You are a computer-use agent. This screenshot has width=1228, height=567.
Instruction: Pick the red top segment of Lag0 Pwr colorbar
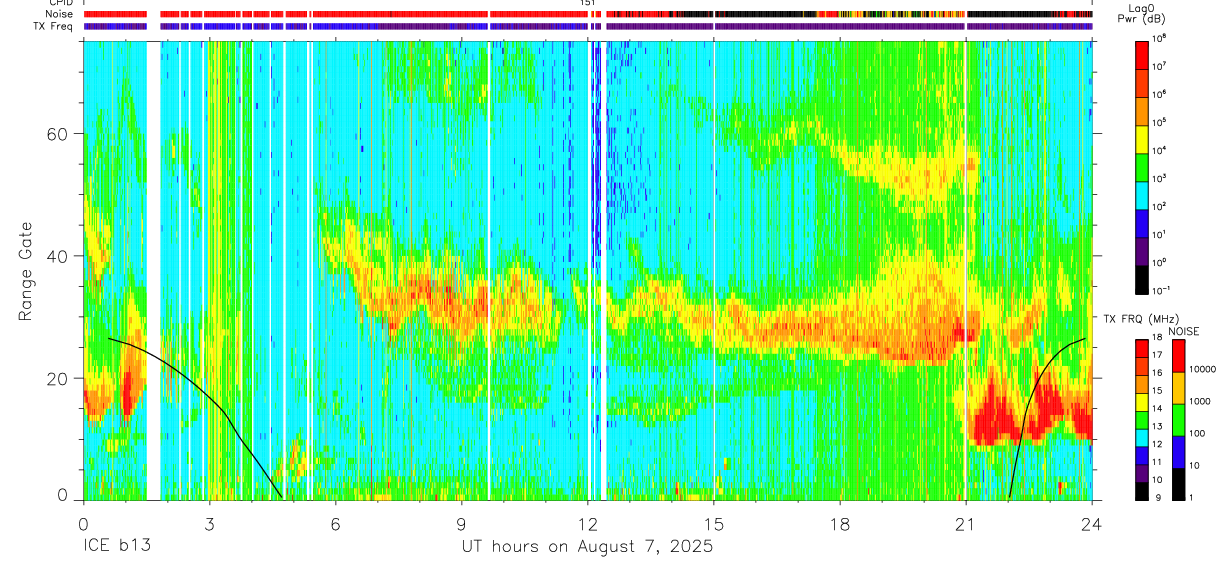1143,54
